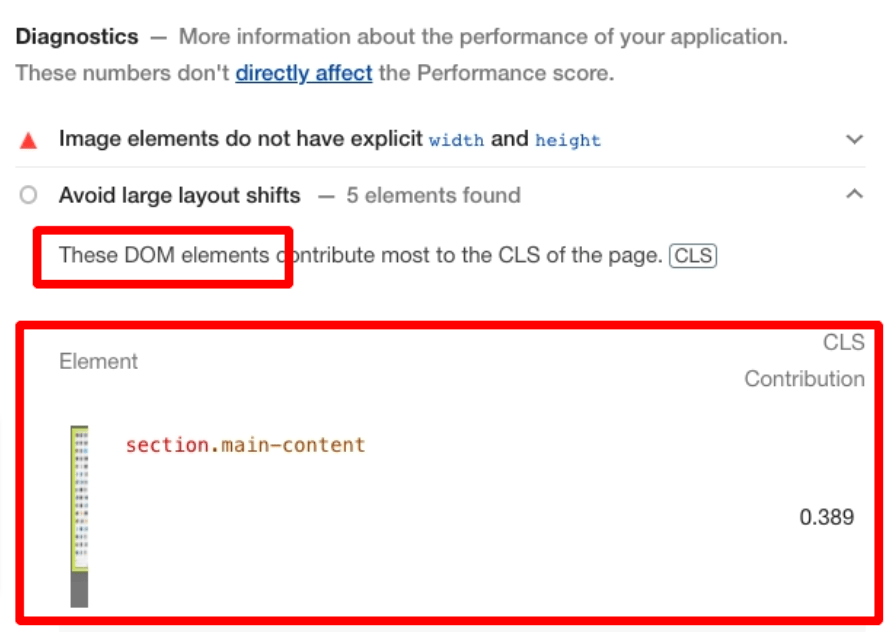This screenshot has width=884, height=632.
Task: Collapse the Avoid large layout shifts chevron
Action: pos(855,195)
